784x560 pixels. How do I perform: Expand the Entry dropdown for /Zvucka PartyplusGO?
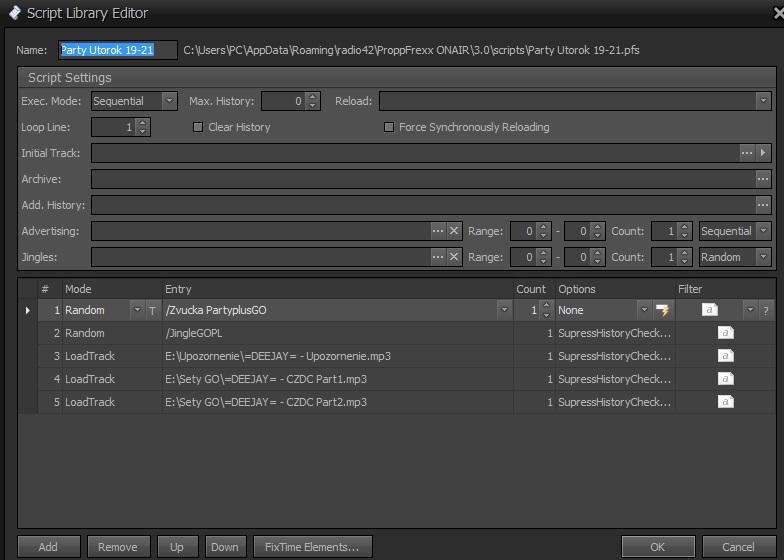(503, 311)
